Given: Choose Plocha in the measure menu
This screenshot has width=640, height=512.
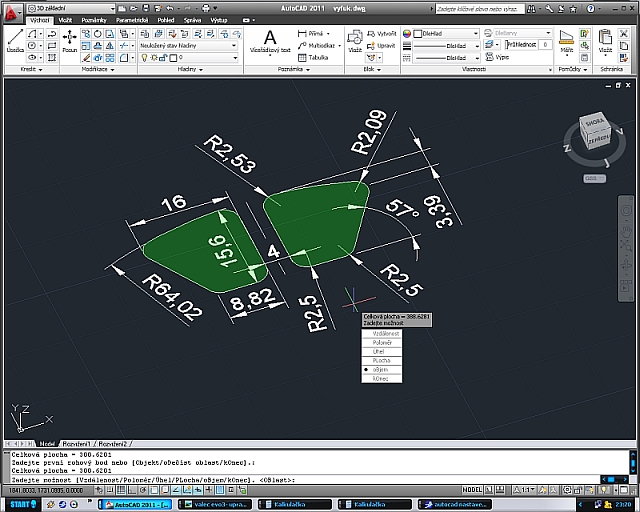Looking at the screenshot, I should pos(382,361).
